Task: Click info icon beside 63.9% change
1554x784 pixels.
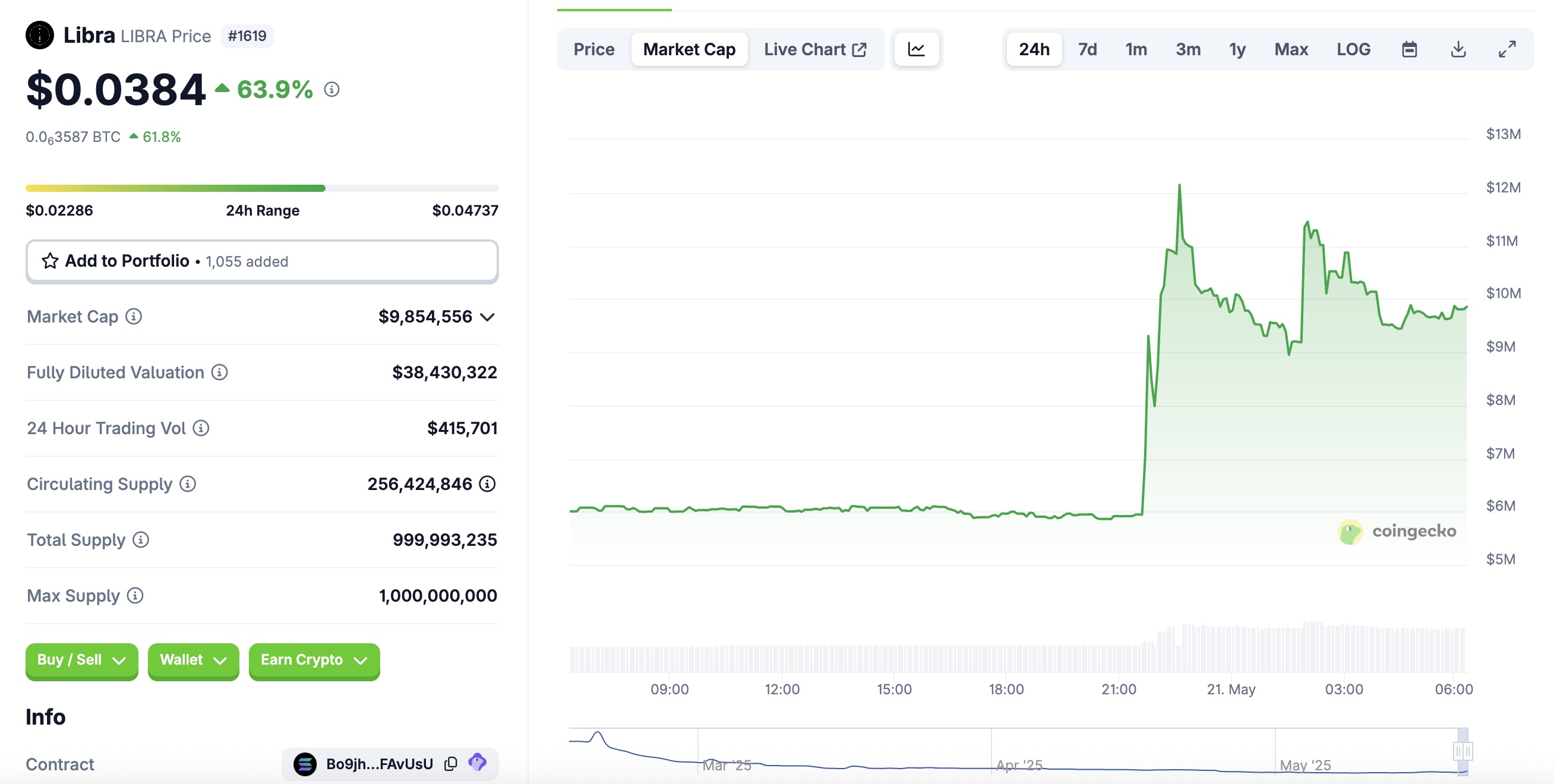Action: [332, 90]
